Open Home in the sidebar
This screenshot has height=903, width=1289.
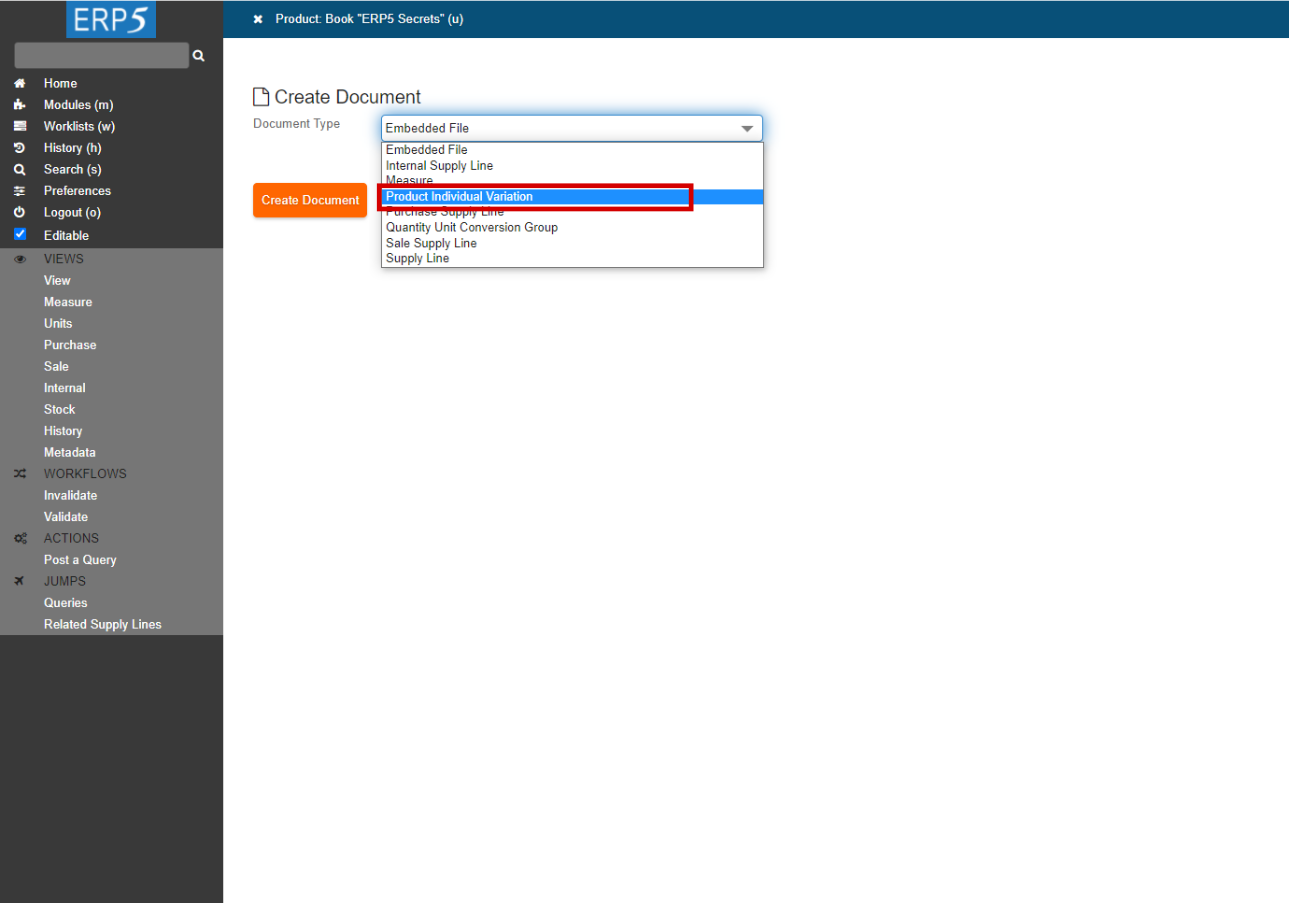point(60,83)
